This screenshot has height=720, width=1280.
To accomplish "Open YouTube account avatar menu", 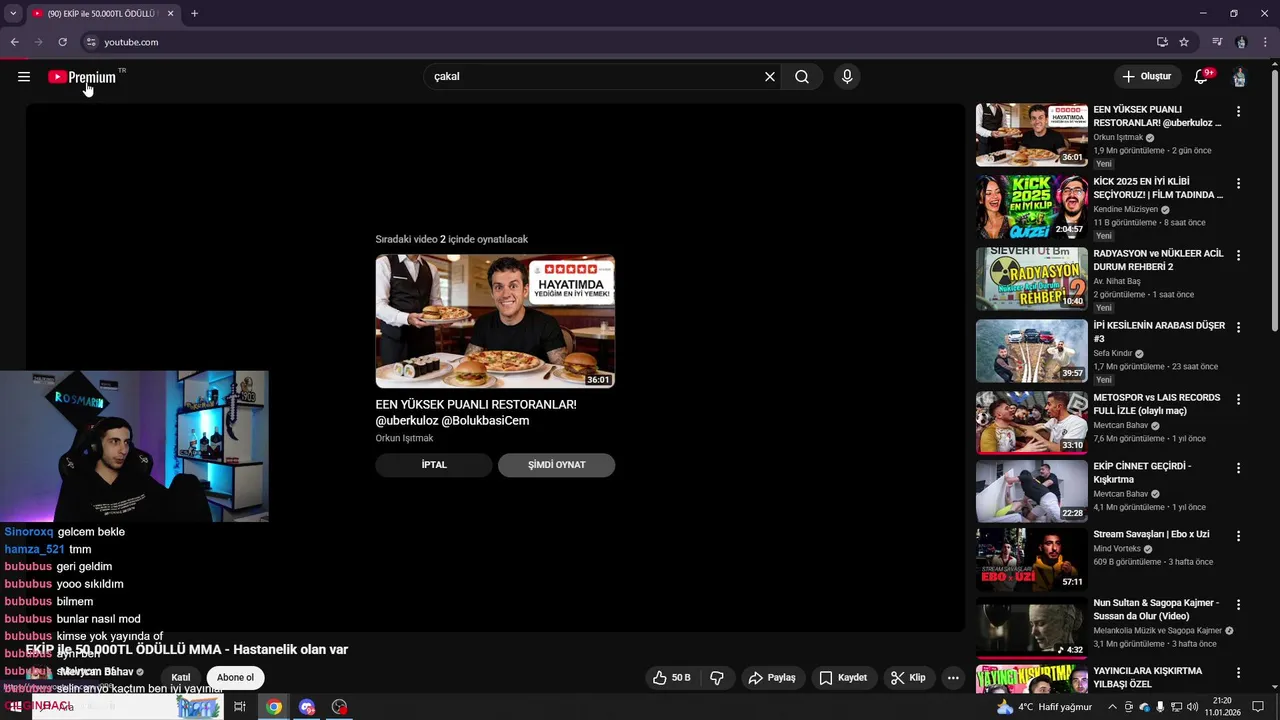I will [1240, 77].
